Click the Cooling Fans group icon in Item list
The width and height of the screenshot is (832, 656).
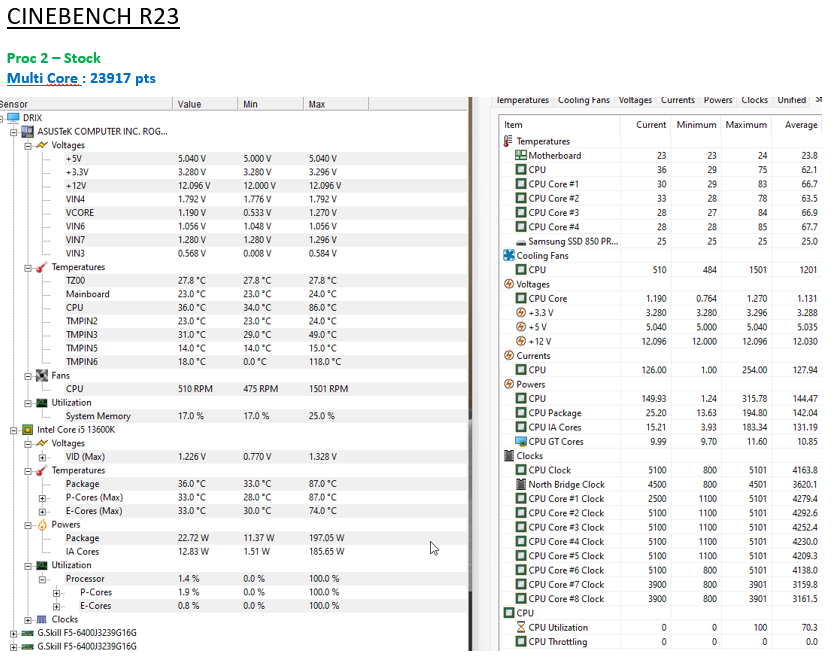pyautogui.click(x=509, y=255)
